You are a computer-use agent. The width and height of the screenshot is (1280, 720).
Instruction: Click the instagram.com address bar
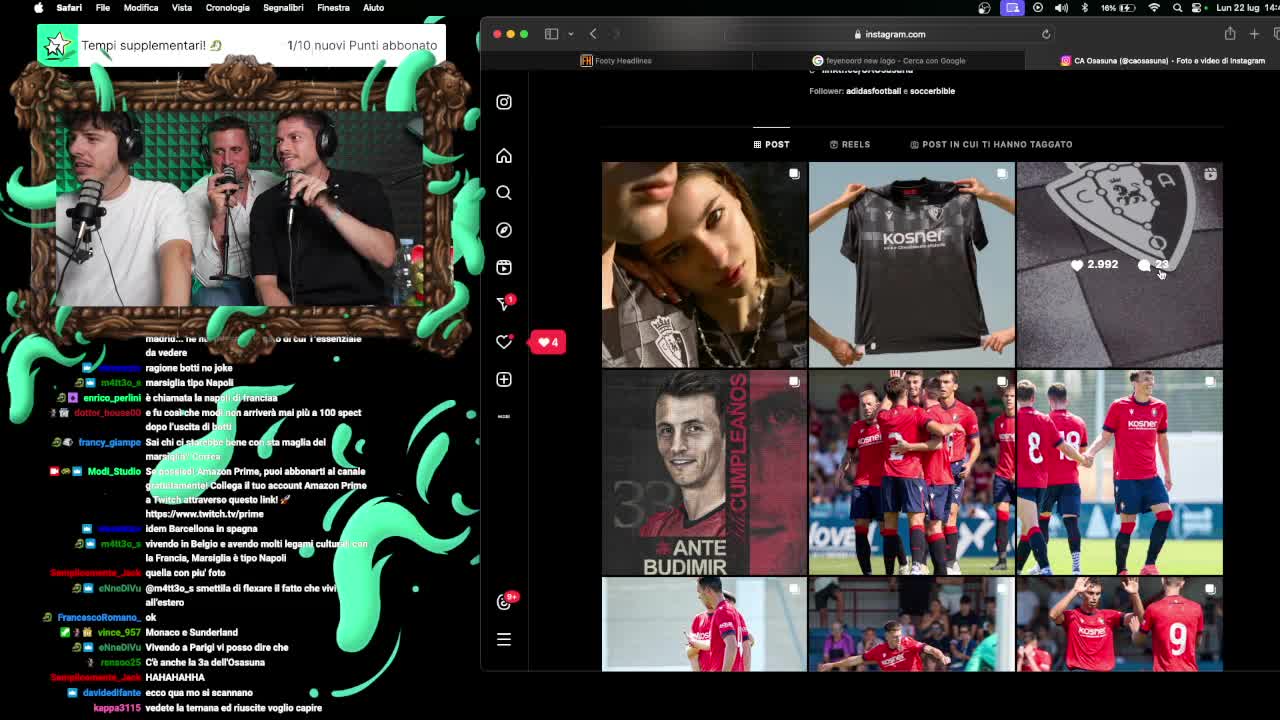(889, 34)
